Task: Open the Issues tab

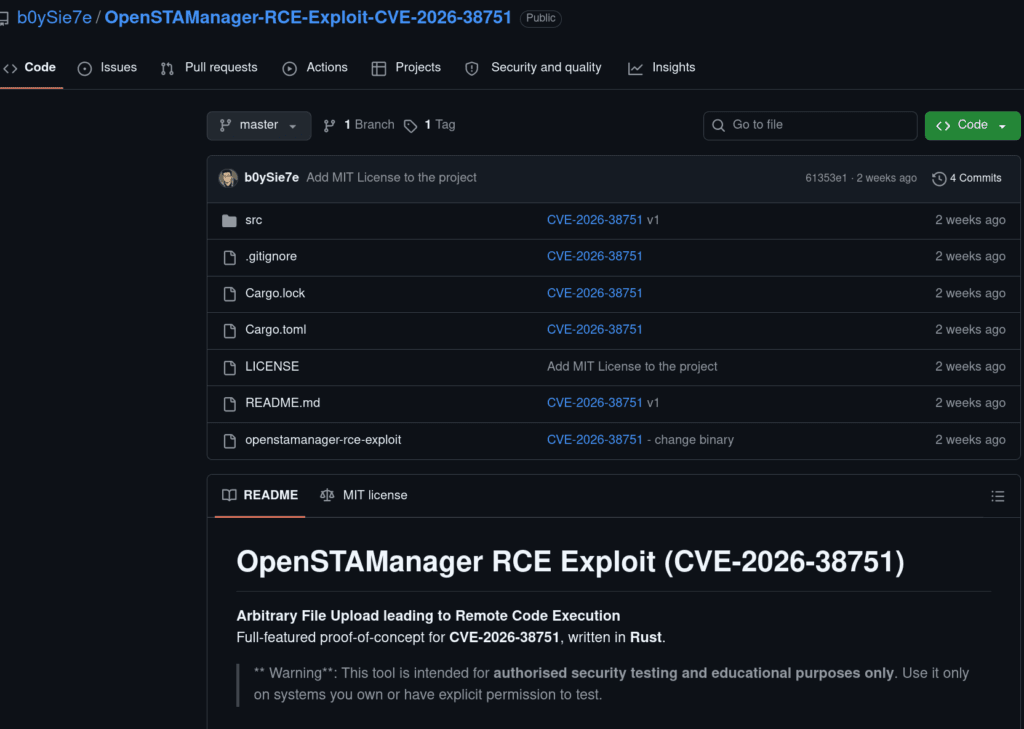Action: [107, 67]
